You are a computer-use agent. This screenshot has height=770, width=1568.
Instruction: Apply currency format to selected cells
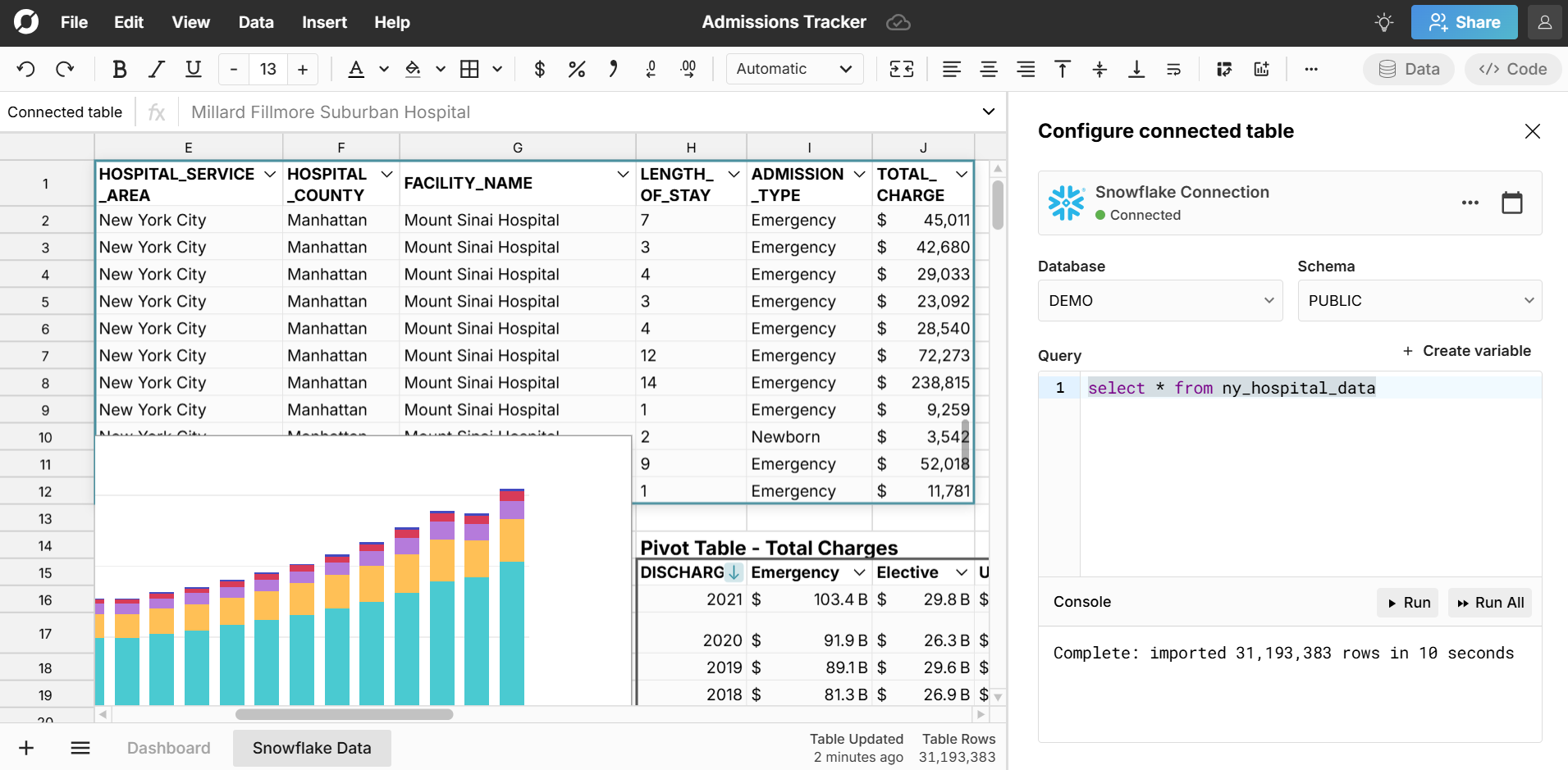(539, 69)
